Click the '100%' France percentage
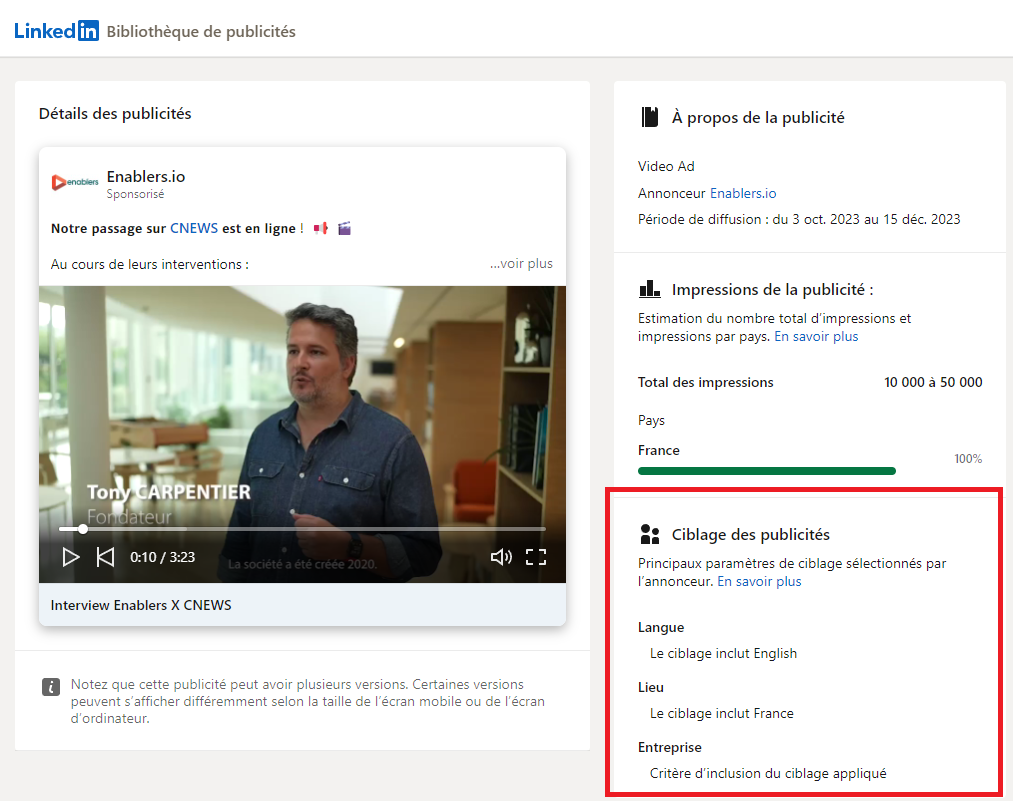This screenshot has height=801, width=1013. coord(968,459)
